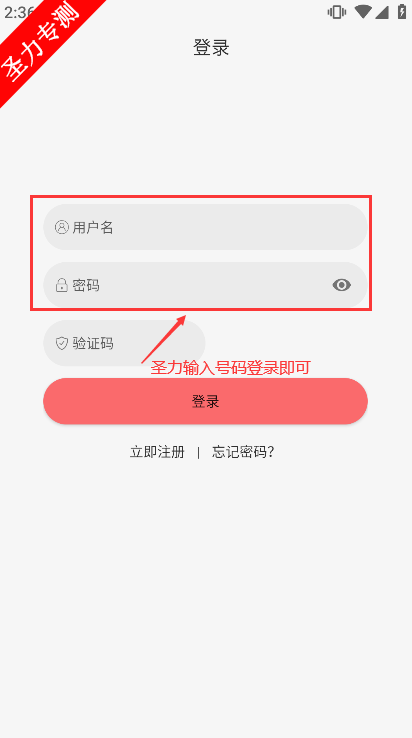This screenshot has height=738, width=412.
Task: Toggle password visibility with the eye icon
Action: pyautogui.click(x=341, y=285)
